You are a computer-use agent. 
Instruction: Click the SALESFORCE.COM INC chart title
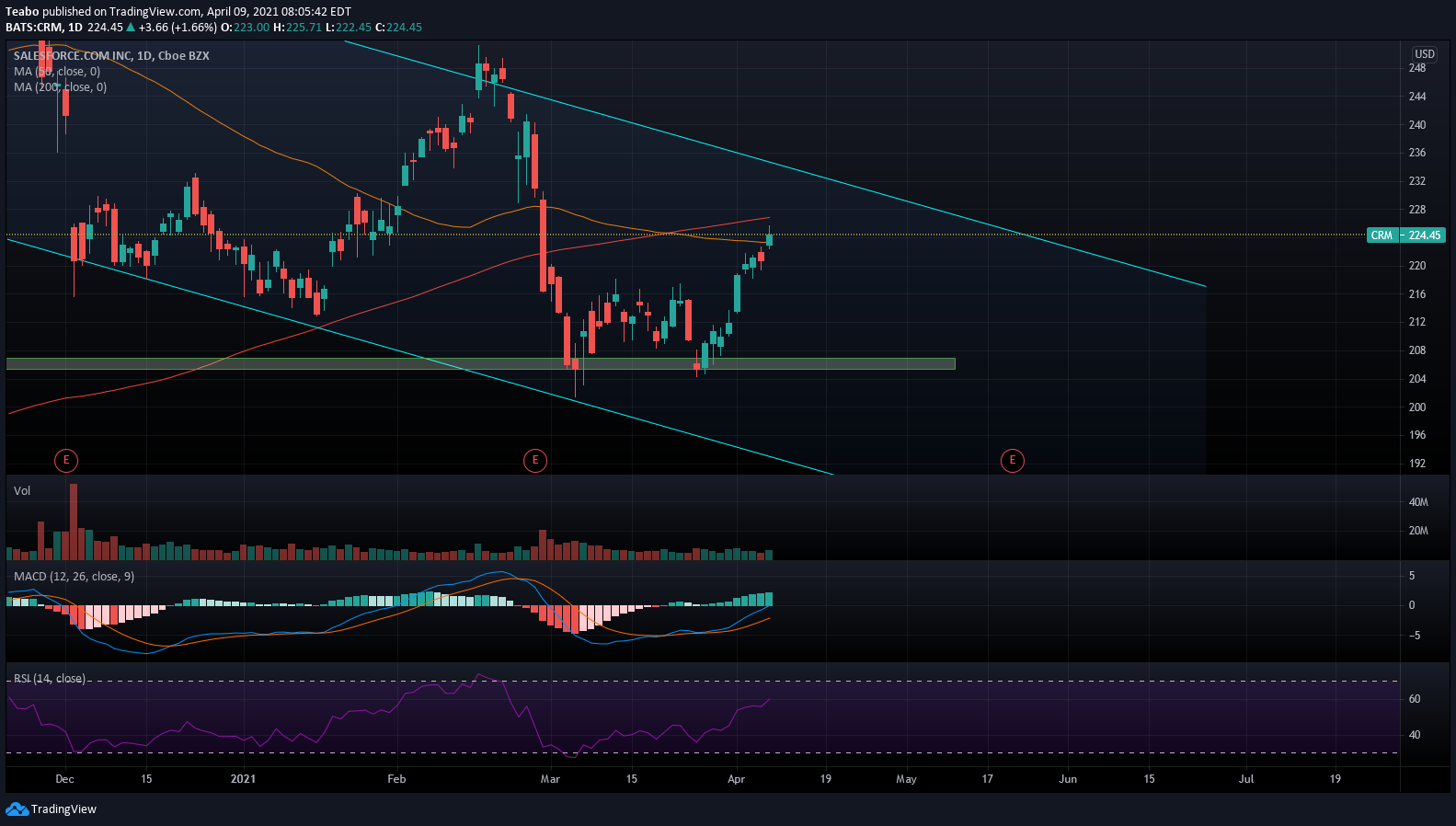click(x=111, y=55)
